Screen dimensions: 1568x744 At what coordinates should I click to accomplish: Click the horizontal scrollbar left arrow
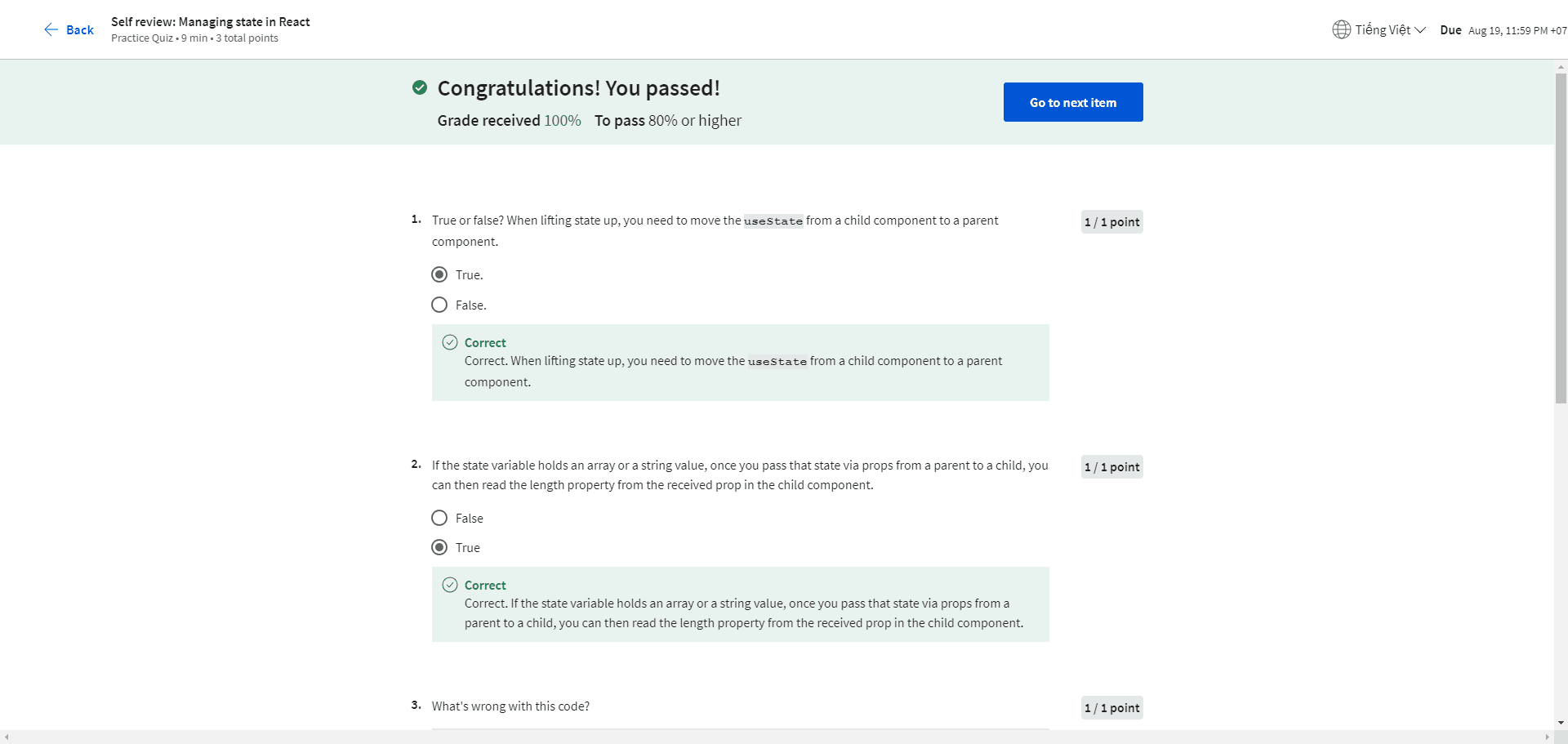coord(7,737)
